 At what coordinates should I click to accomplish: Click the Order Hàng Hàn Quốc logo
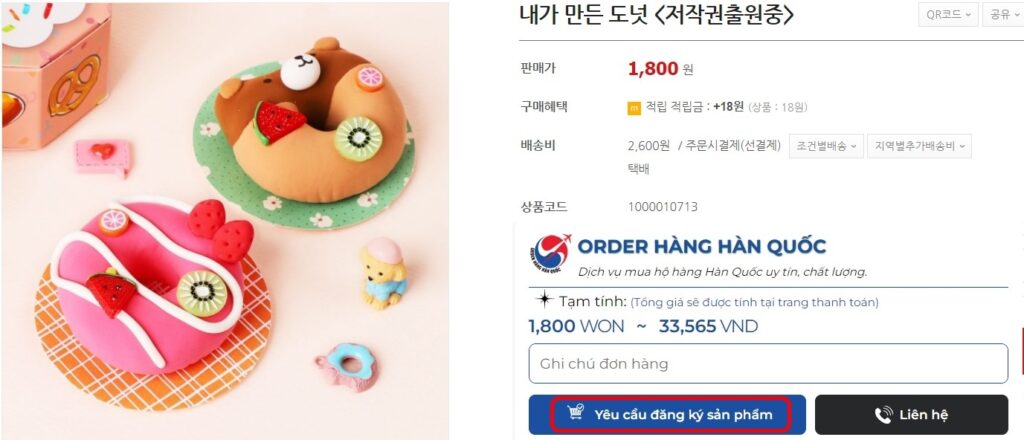pos(551,254)
